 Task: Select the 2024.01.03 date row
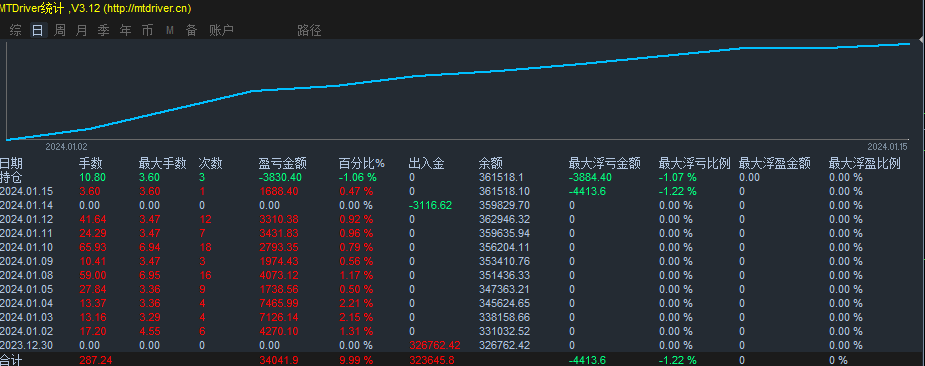[27, 317]
